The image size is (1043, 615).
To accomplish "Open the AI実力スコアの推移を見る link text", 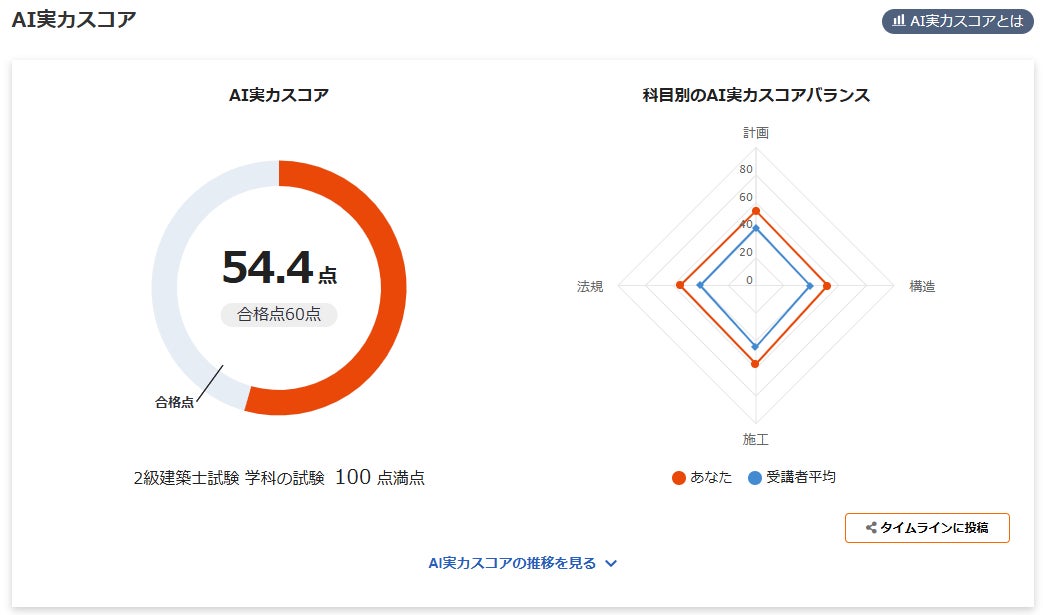I will (x=512, y=563).
